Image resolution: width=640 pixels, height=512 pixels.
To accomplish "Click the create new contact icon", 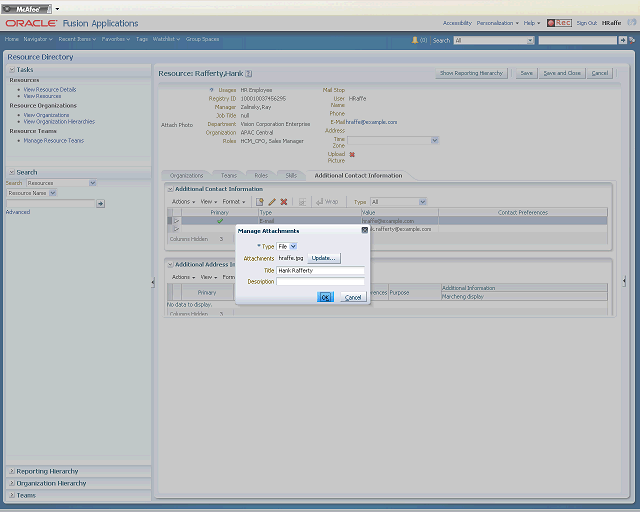I will 260,202.
